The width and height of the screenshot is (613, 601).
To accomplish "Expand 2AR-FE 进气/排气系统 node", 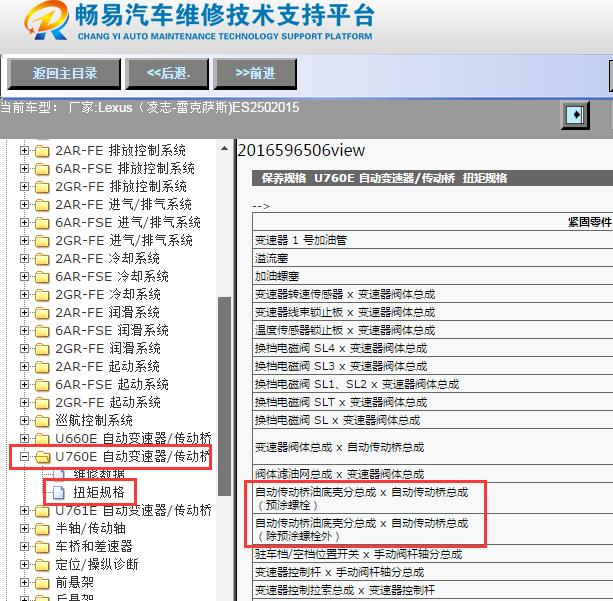I will coord(24,205).
